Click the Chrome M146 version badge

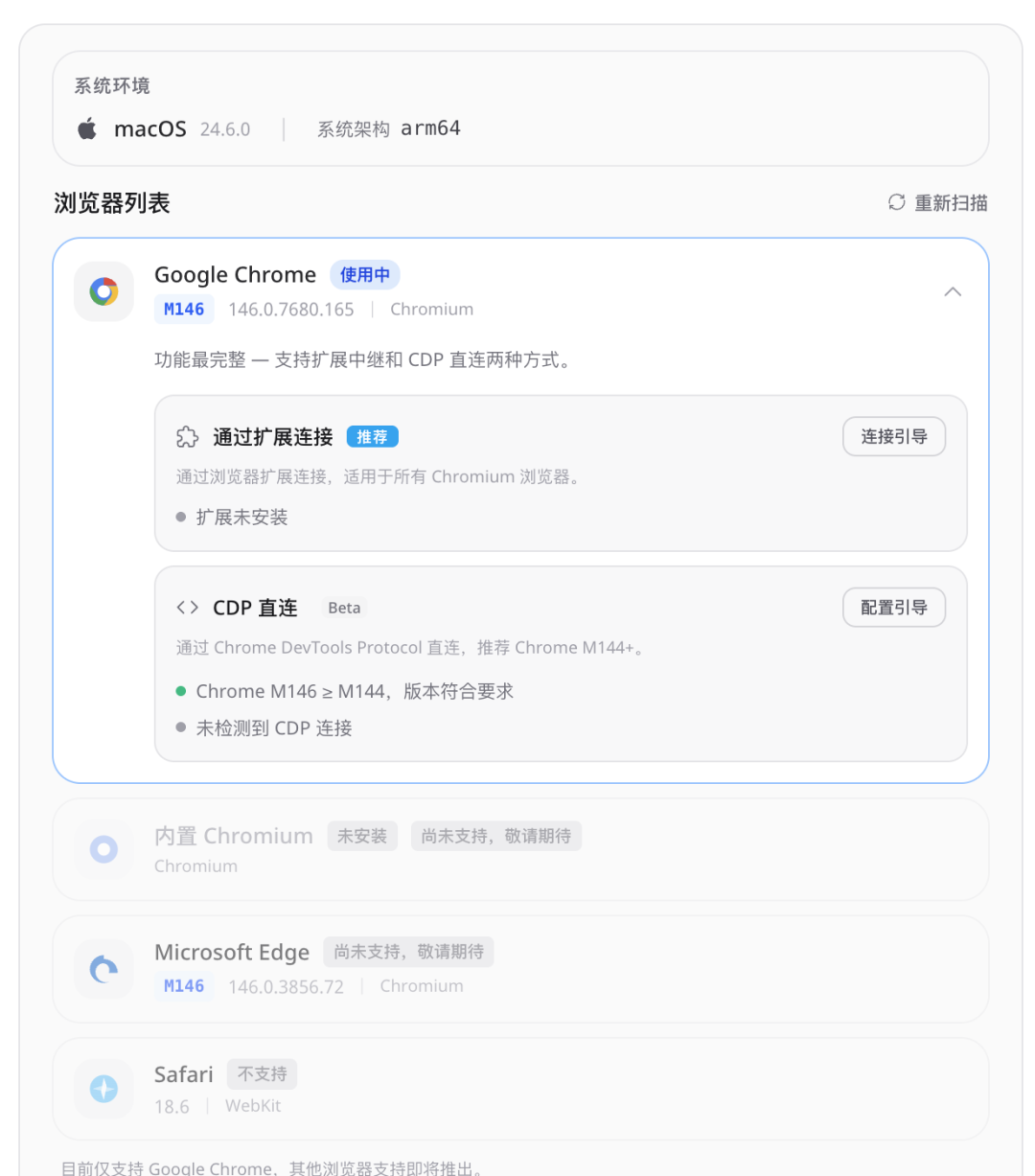pyautogui.click(x=184, y=310)
